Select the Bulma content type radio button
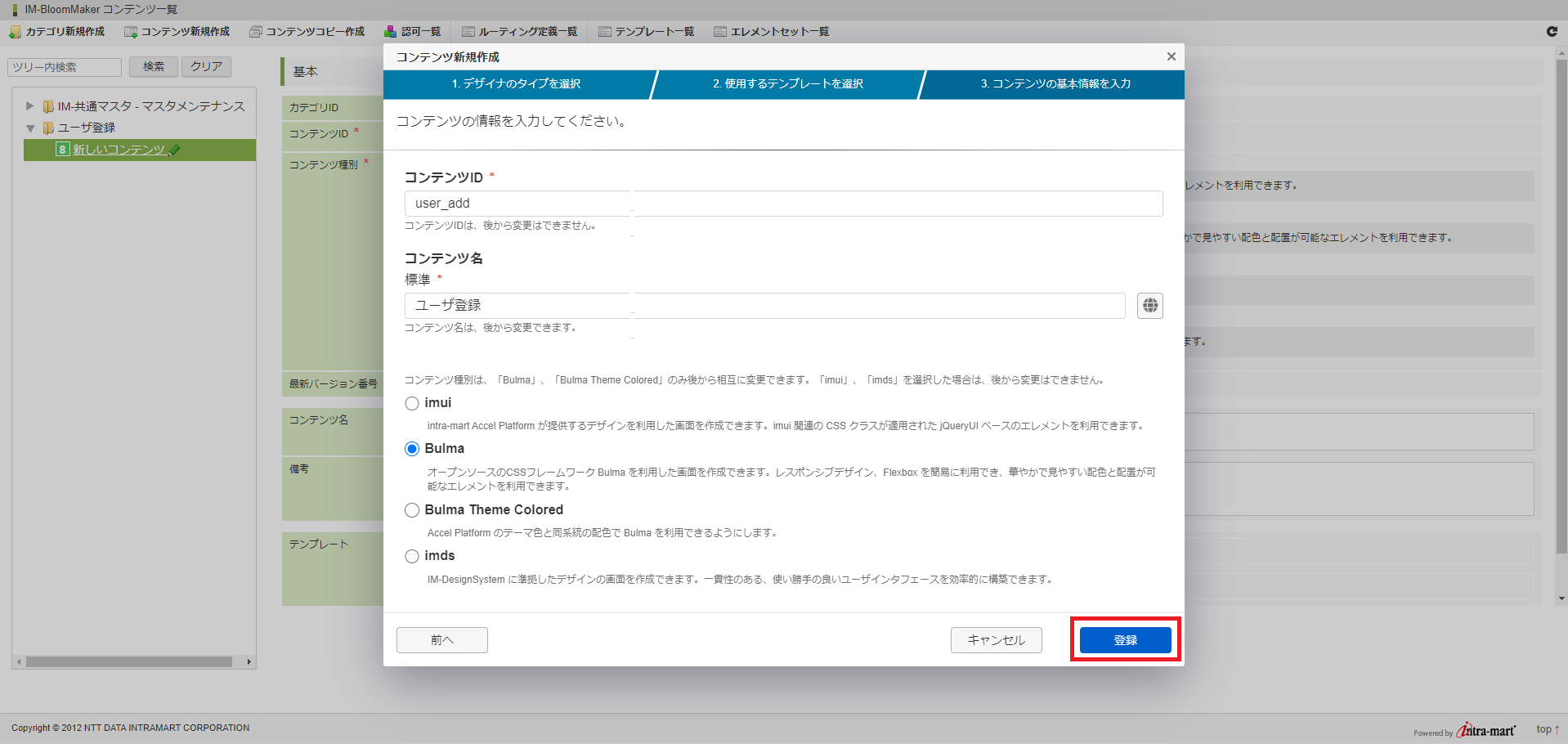 click(x=412, y=449)
